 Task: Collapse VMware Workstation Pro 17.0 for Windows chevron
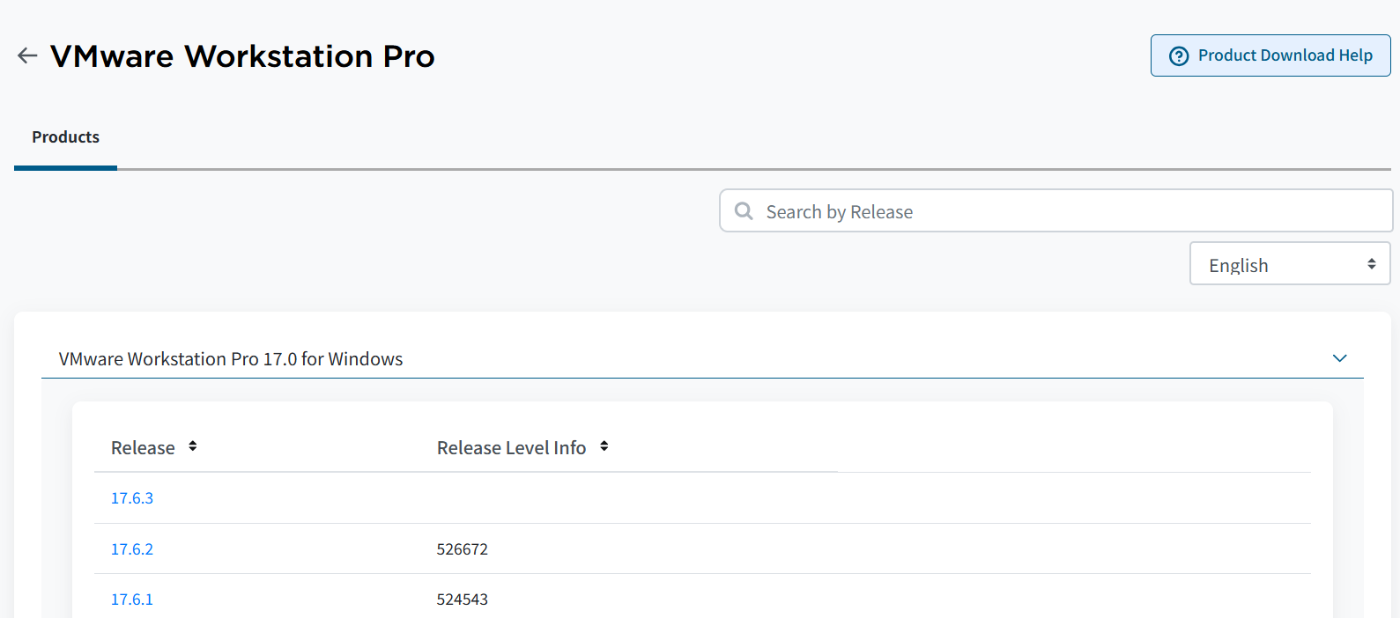click(1340, 358)
